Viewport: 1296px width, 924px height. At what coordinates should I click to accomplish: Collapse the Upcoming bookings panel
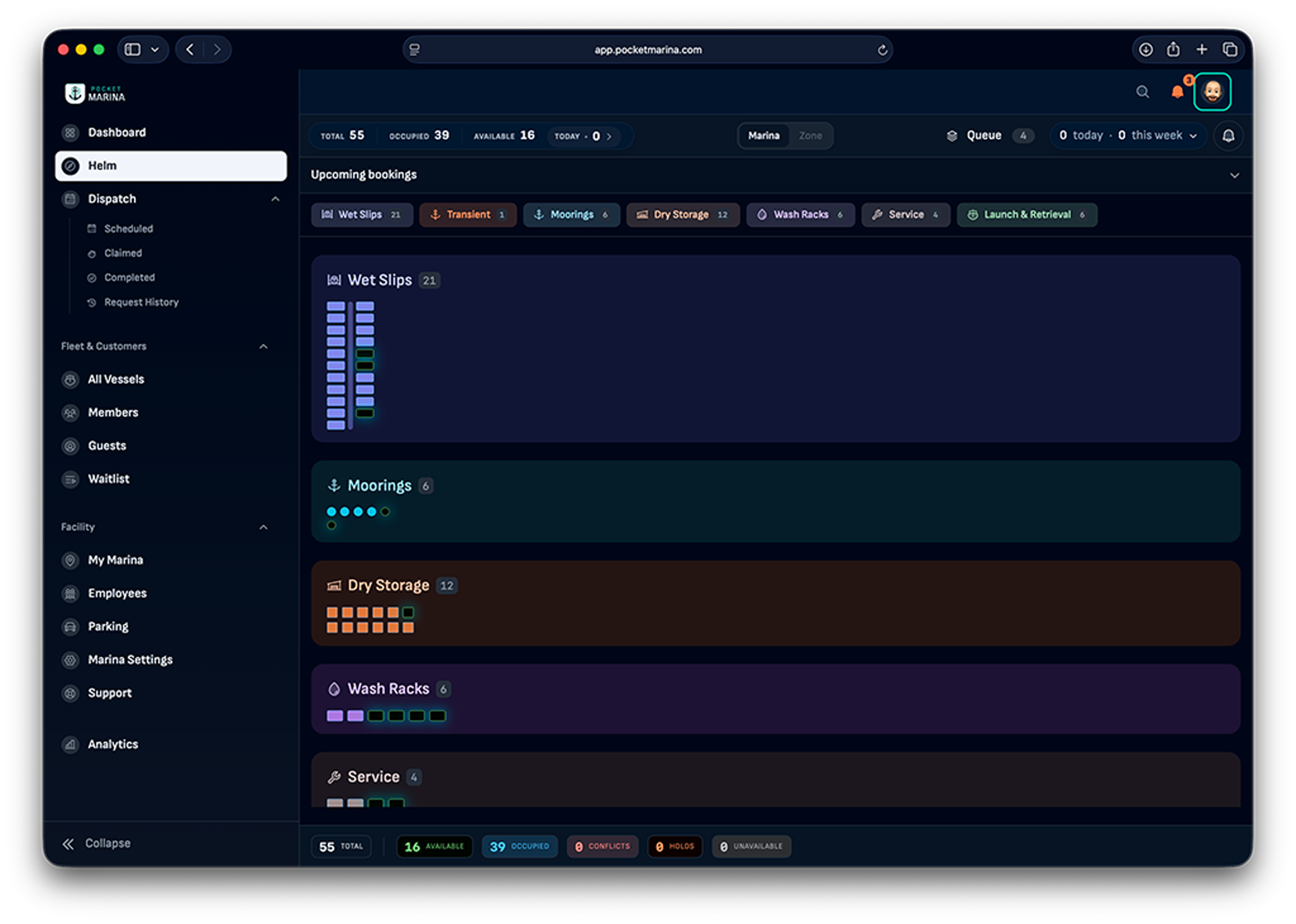1234,175
